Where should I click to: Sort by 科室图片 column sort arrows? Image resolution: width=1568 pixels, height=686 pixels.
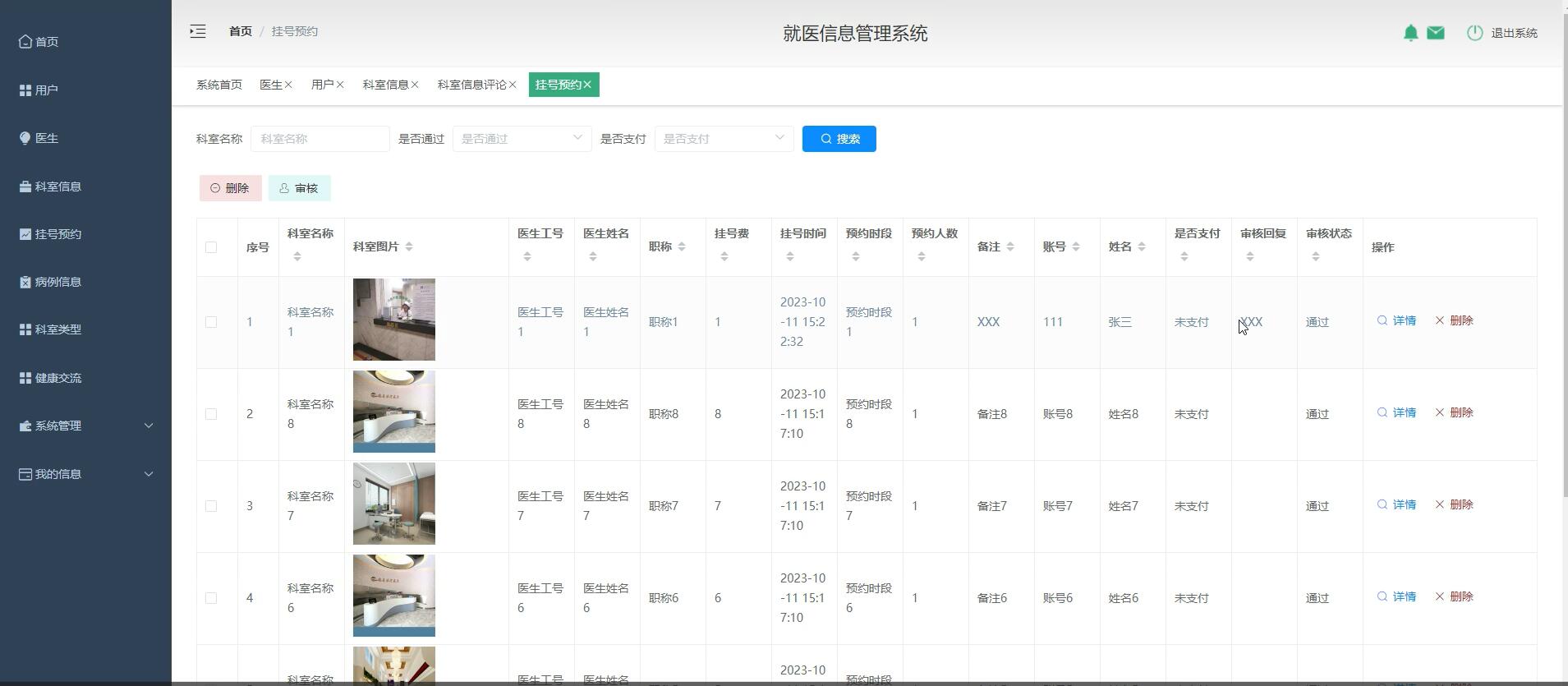[x=409, y=246]
